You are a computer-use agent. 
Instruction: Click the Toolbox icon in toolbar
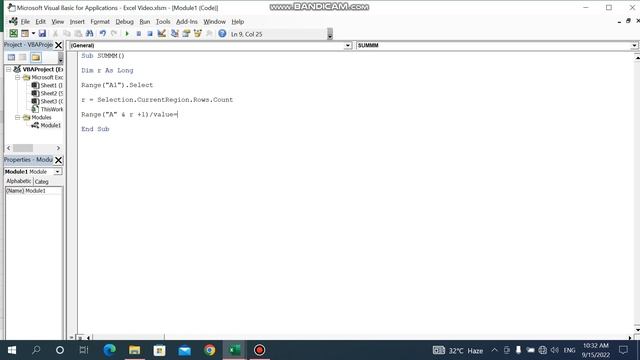[x=209, y=33]
